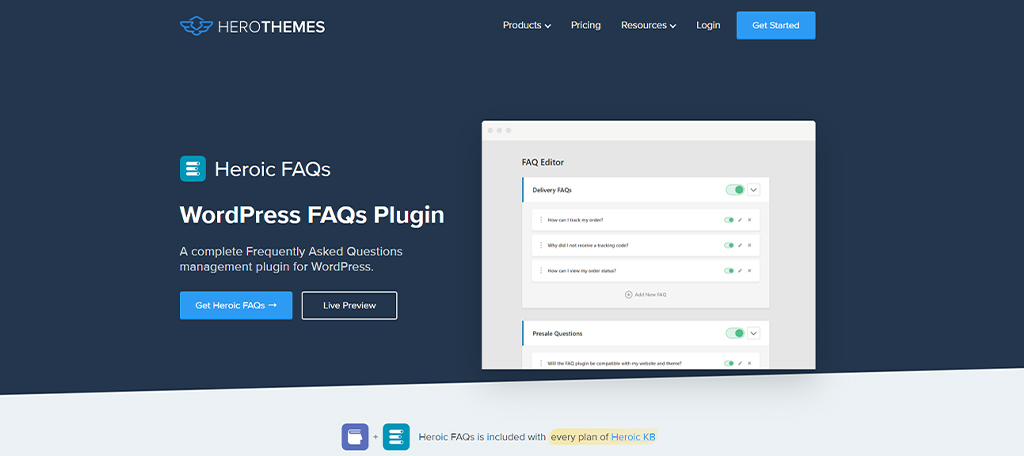The height and width of the screenshot is (456, 1024).
Task: Open the Products dropdown menu
Action: coord(526,25)
